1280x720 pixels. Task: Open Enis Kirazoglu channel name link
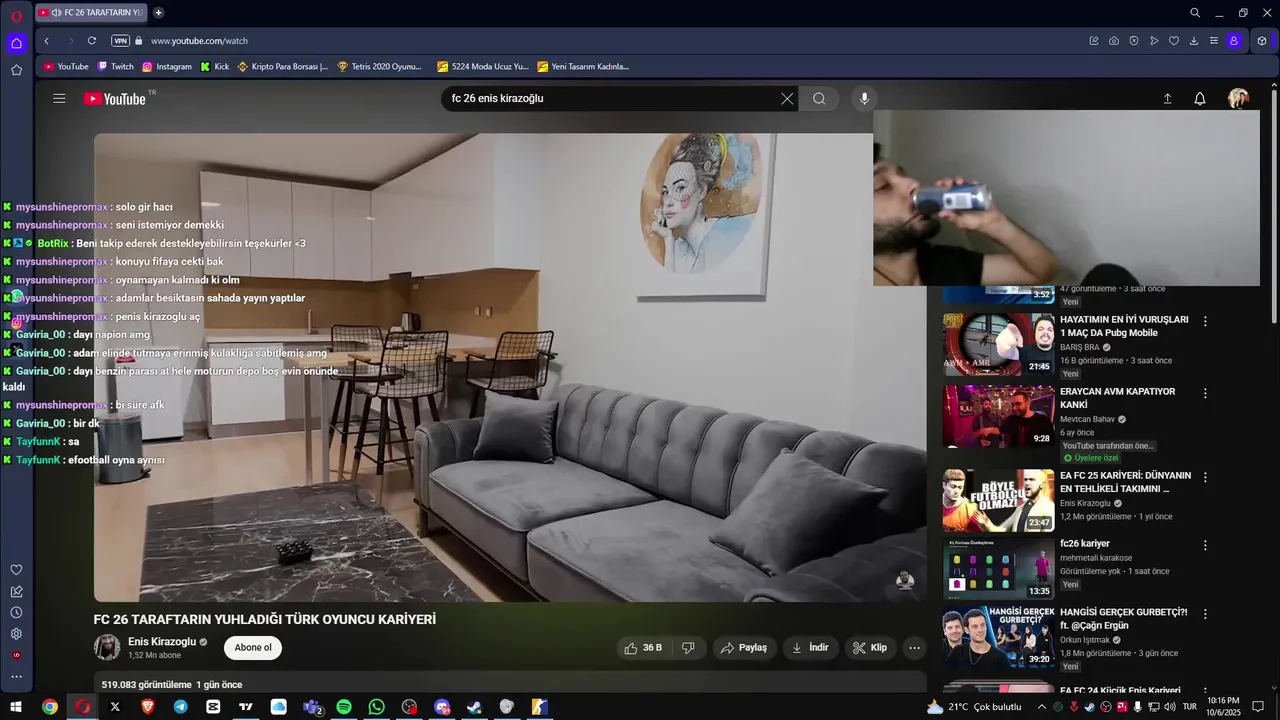(x=162, y=642)
